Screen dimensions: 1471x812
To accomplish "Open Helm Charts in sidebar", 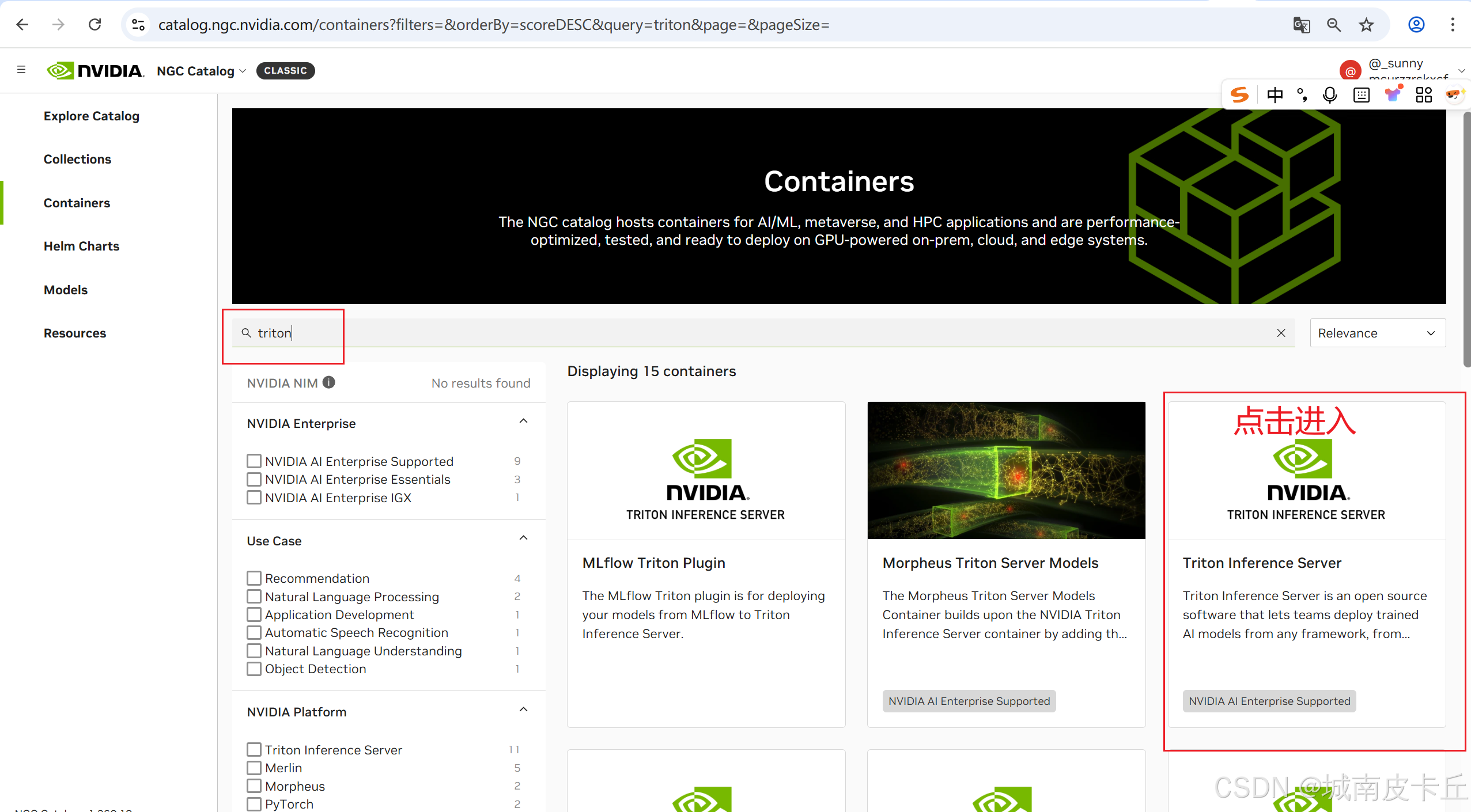I will tap(81, 246).
